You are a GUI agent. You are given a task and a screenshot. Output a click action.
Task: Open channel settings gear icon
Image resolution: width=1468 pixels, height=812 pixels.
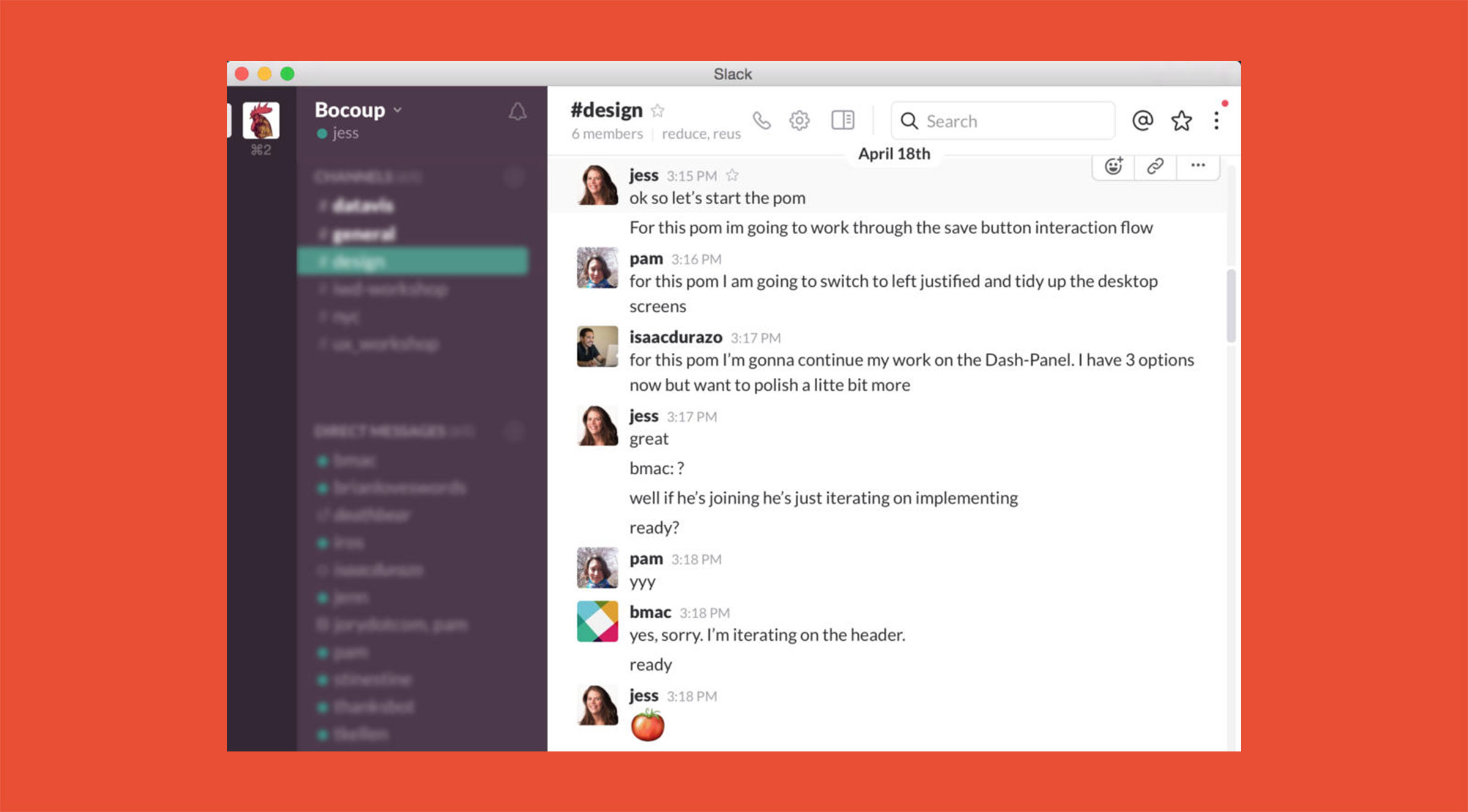(800, 120)
